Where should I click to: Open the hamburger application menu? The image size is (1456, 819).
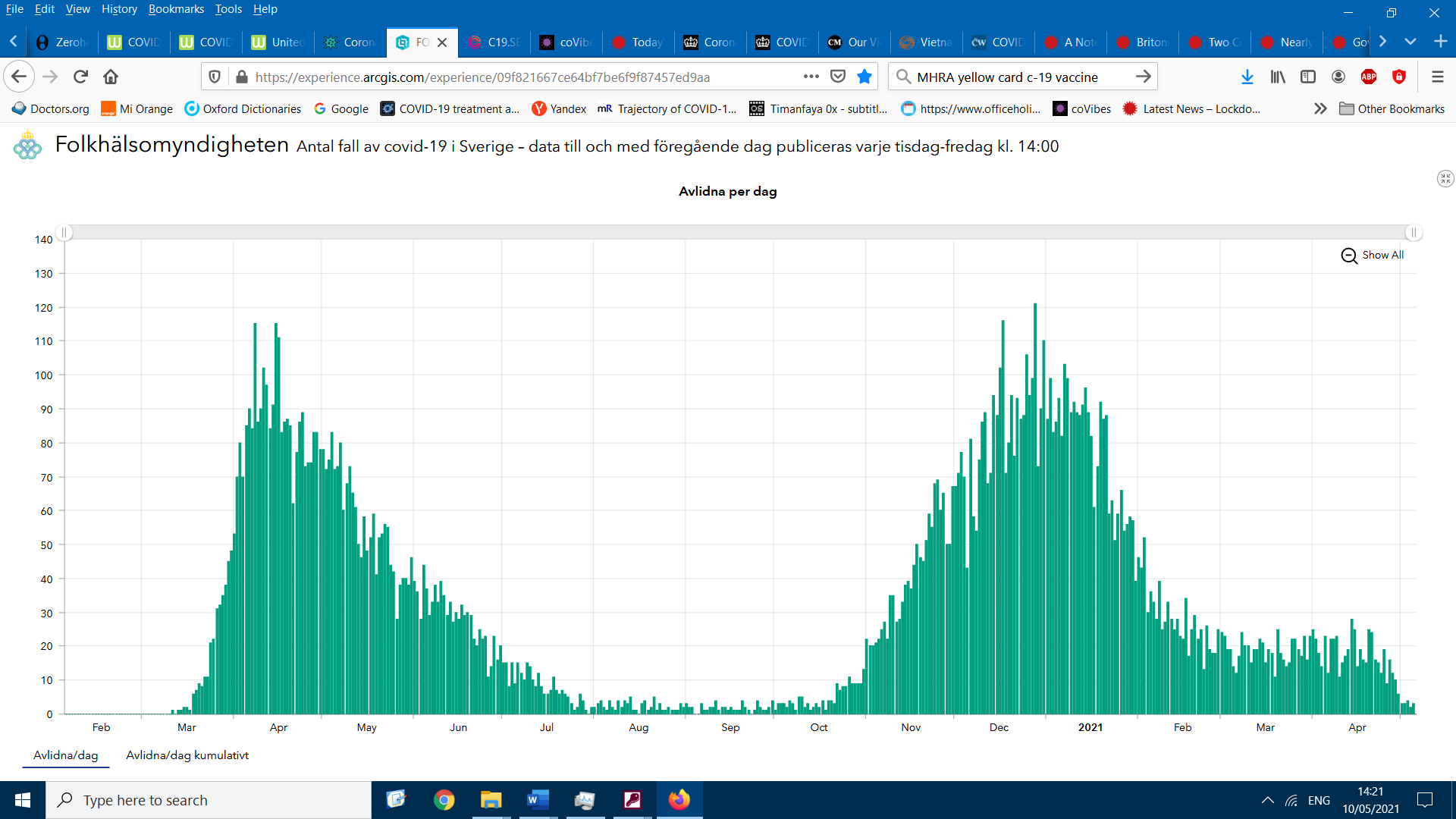[1437, 77]
